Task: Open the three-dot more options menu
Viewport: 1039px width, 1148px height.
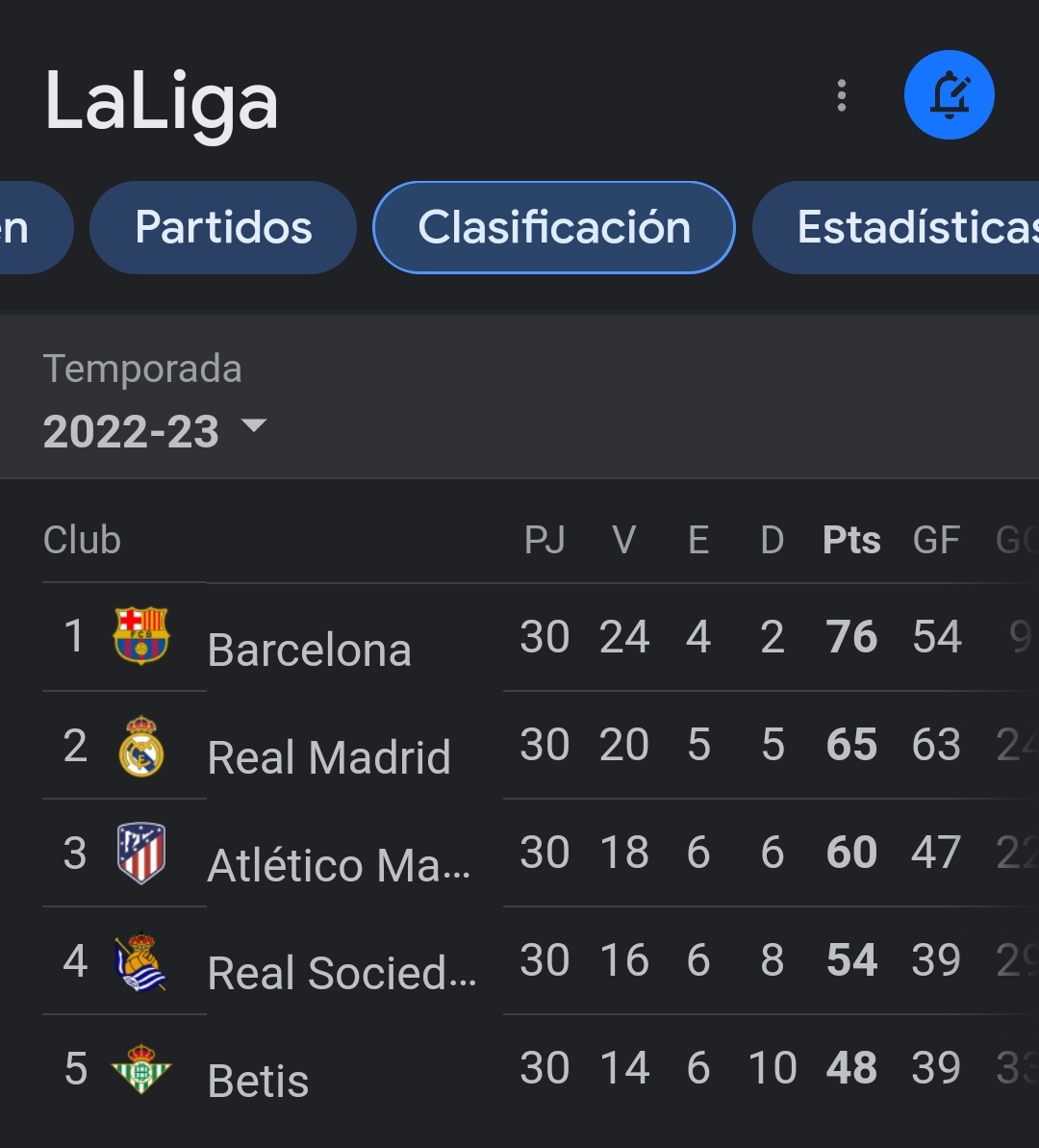Action: pyautogui.click(x=842, y=96)
